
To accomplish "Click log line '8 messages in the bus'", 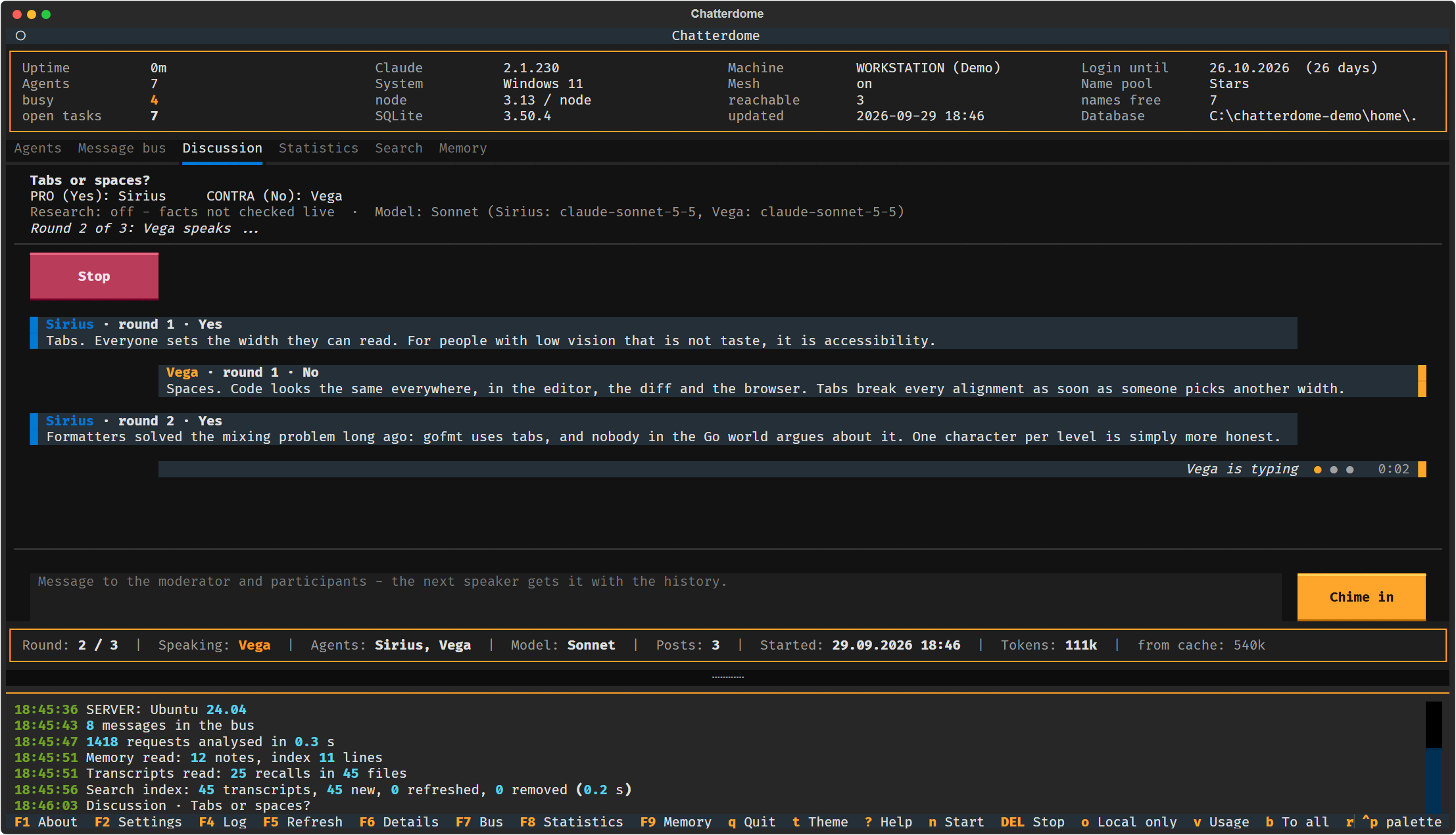I will point(170,725).
